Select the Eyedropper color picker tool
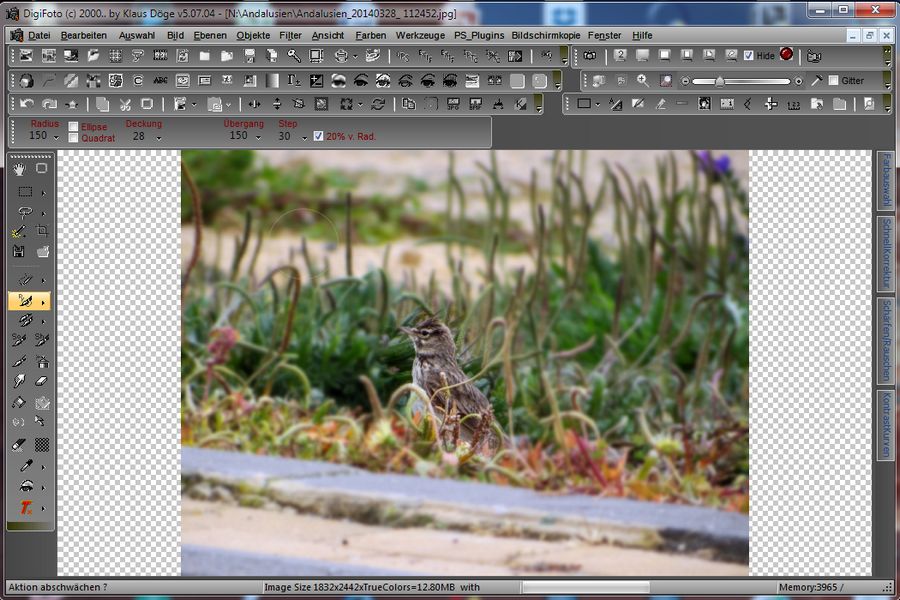The height and width of the screenshot is (600, 900). point(25,466)
